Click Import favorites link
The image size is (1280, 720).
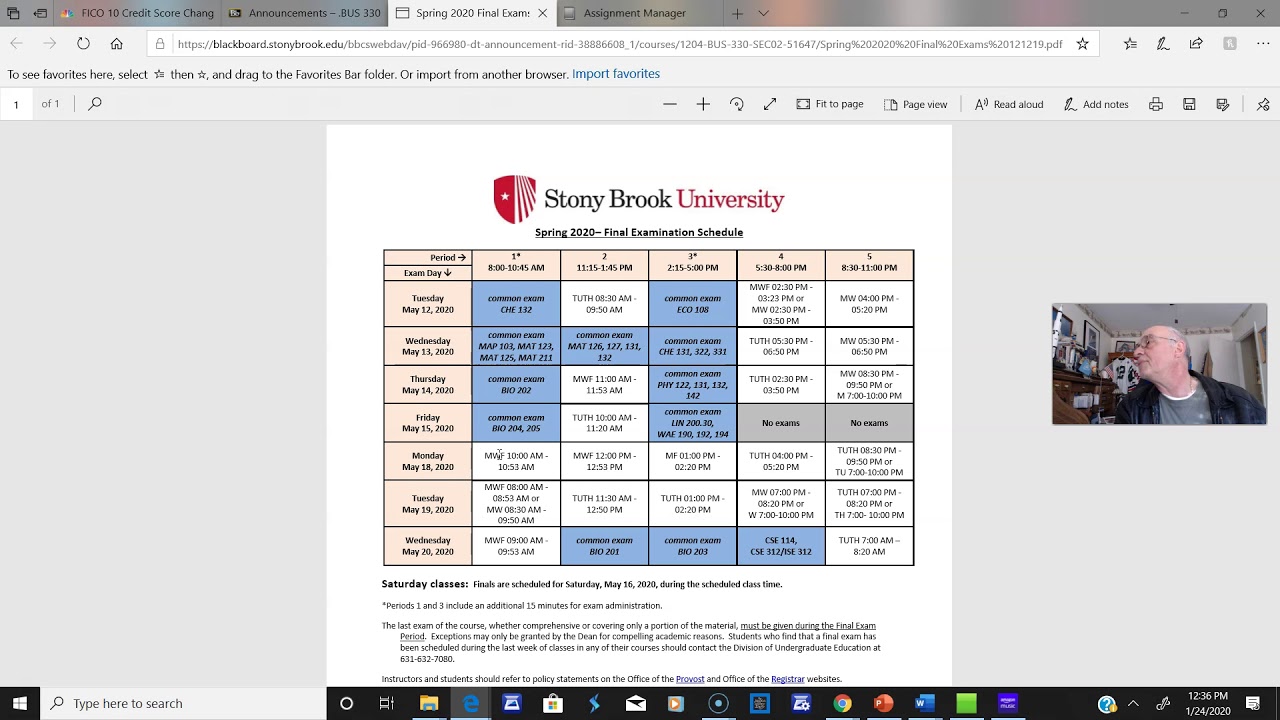[616, 74]
